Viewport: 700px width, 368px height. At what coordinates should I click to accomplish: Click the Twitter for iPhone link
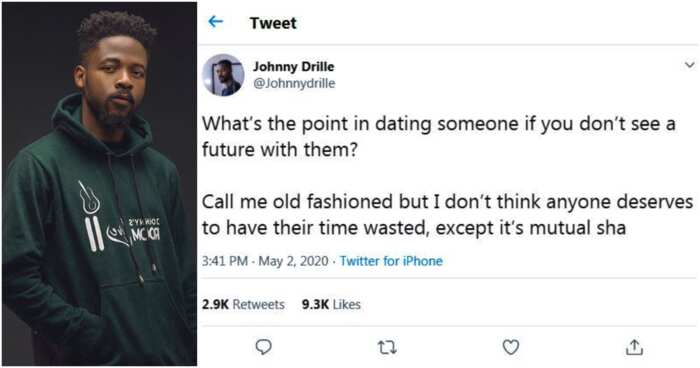pyautogui.click(x=391, y=261)
